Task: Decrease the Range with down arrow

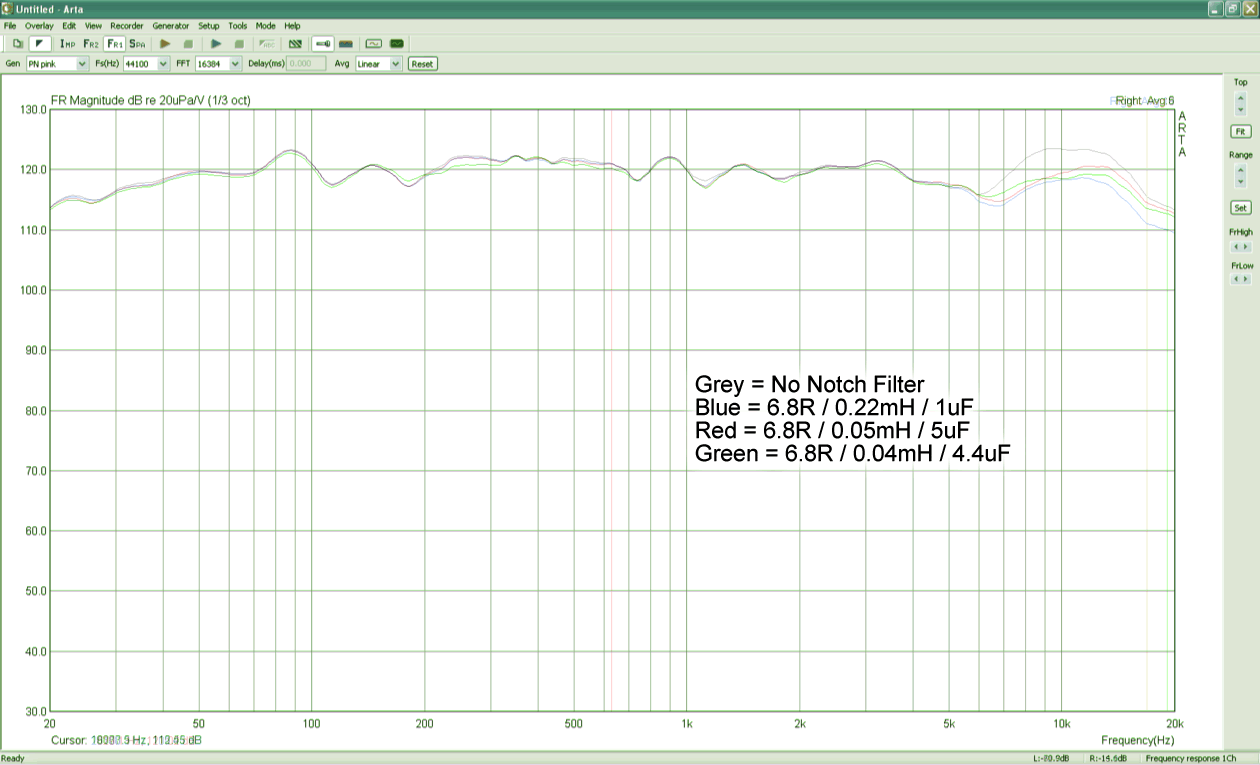Action: coord(1240,182)
